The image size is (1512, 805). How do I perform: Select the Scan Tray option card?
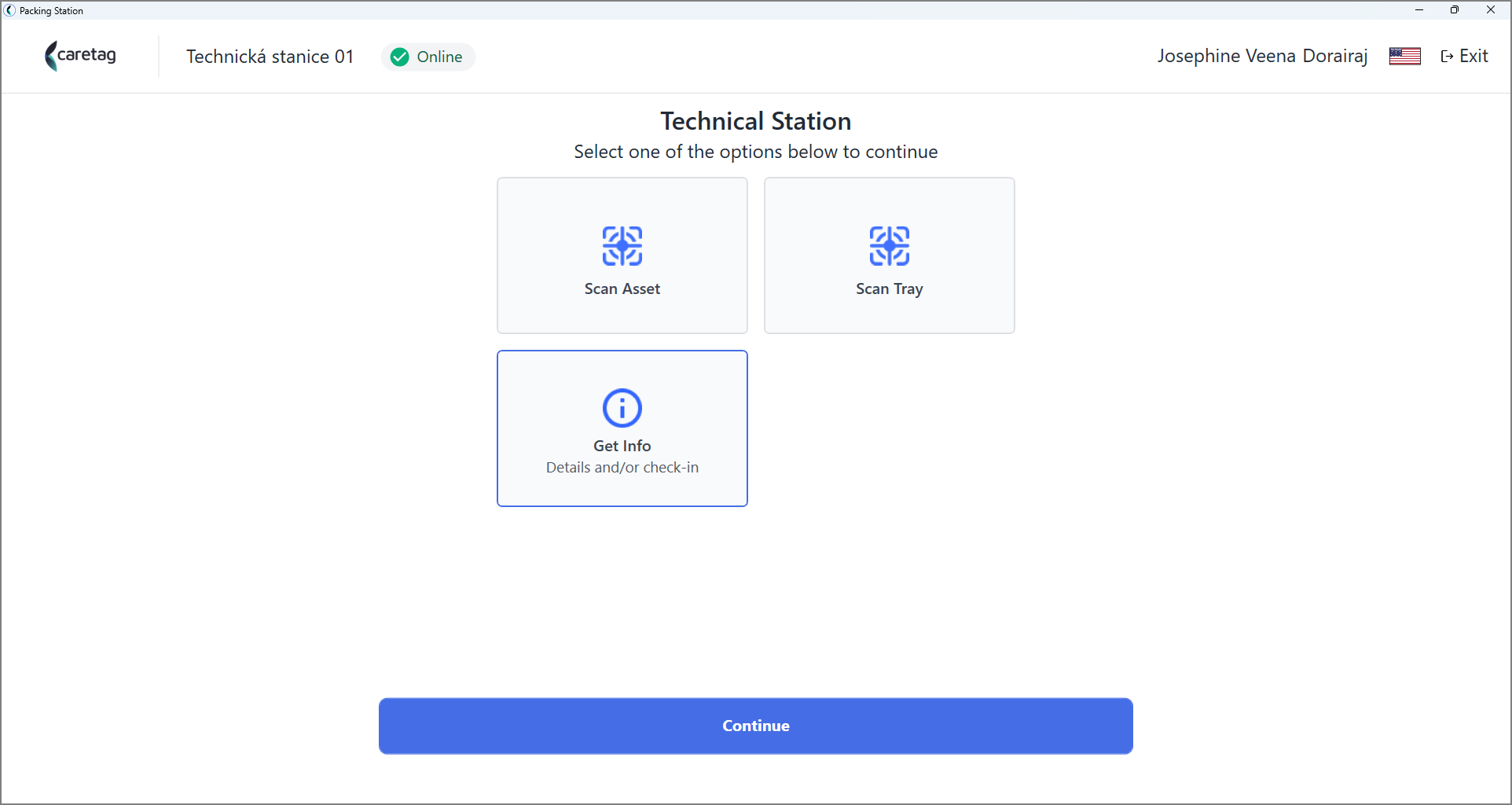[889, 255]
